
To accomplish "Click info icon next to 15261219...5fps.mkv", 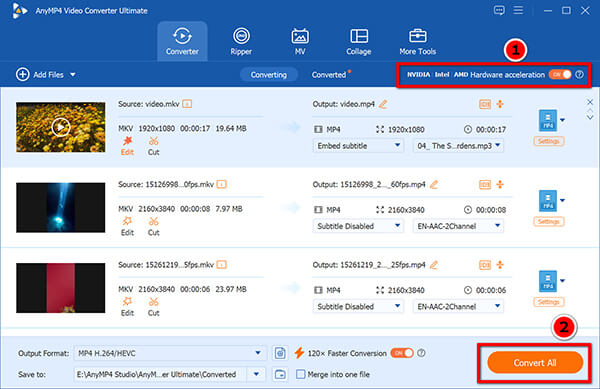I will (222, 265).
